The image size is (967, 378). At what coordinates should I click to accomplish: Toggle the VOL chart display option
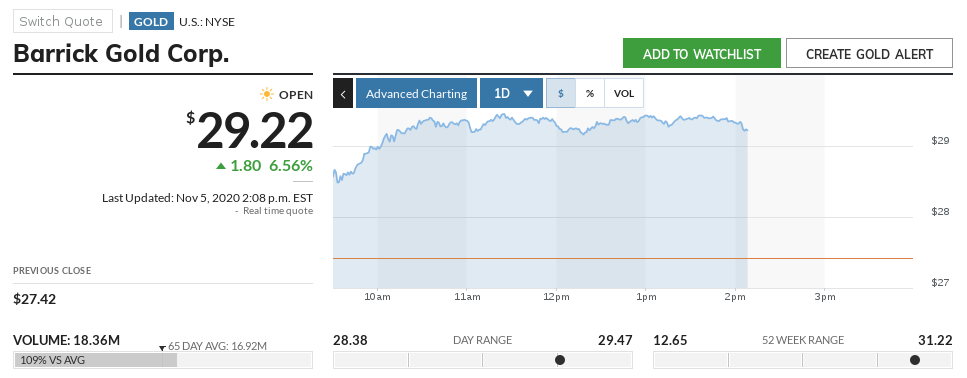[x=624, y=93]
